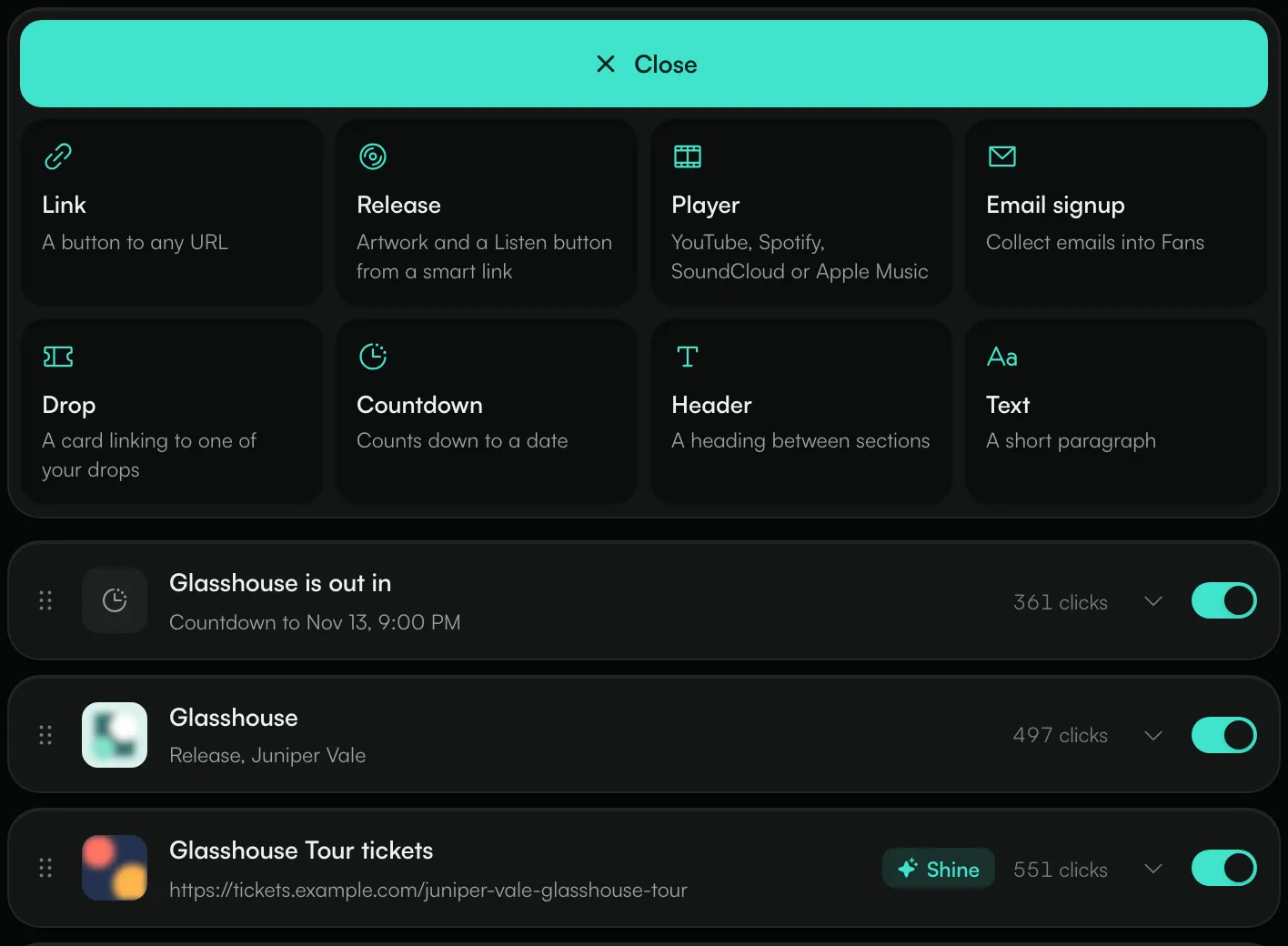Click the clock icon of Glasshouse is out in row

coord(115,600)
